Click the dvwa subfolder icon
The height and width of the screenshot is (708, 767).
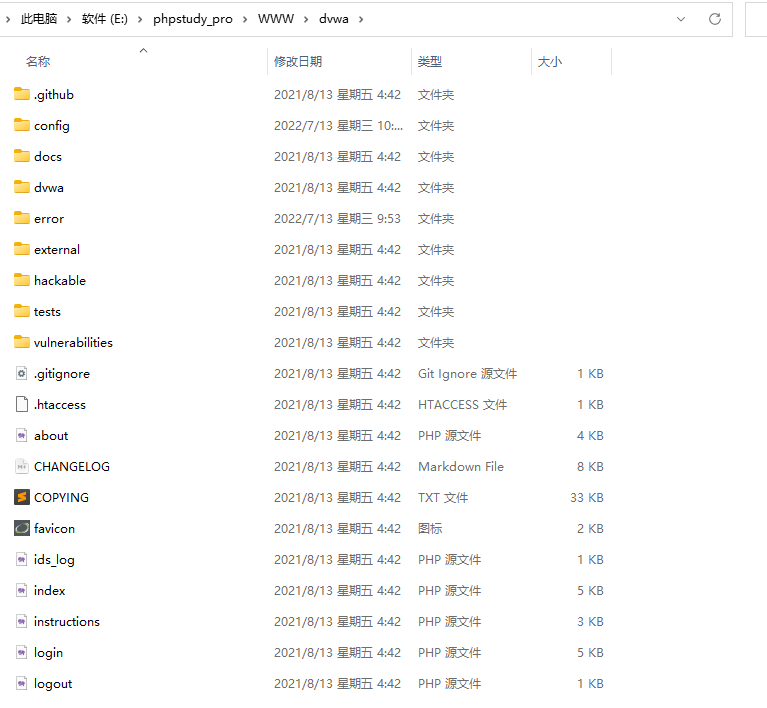point(22,187)
